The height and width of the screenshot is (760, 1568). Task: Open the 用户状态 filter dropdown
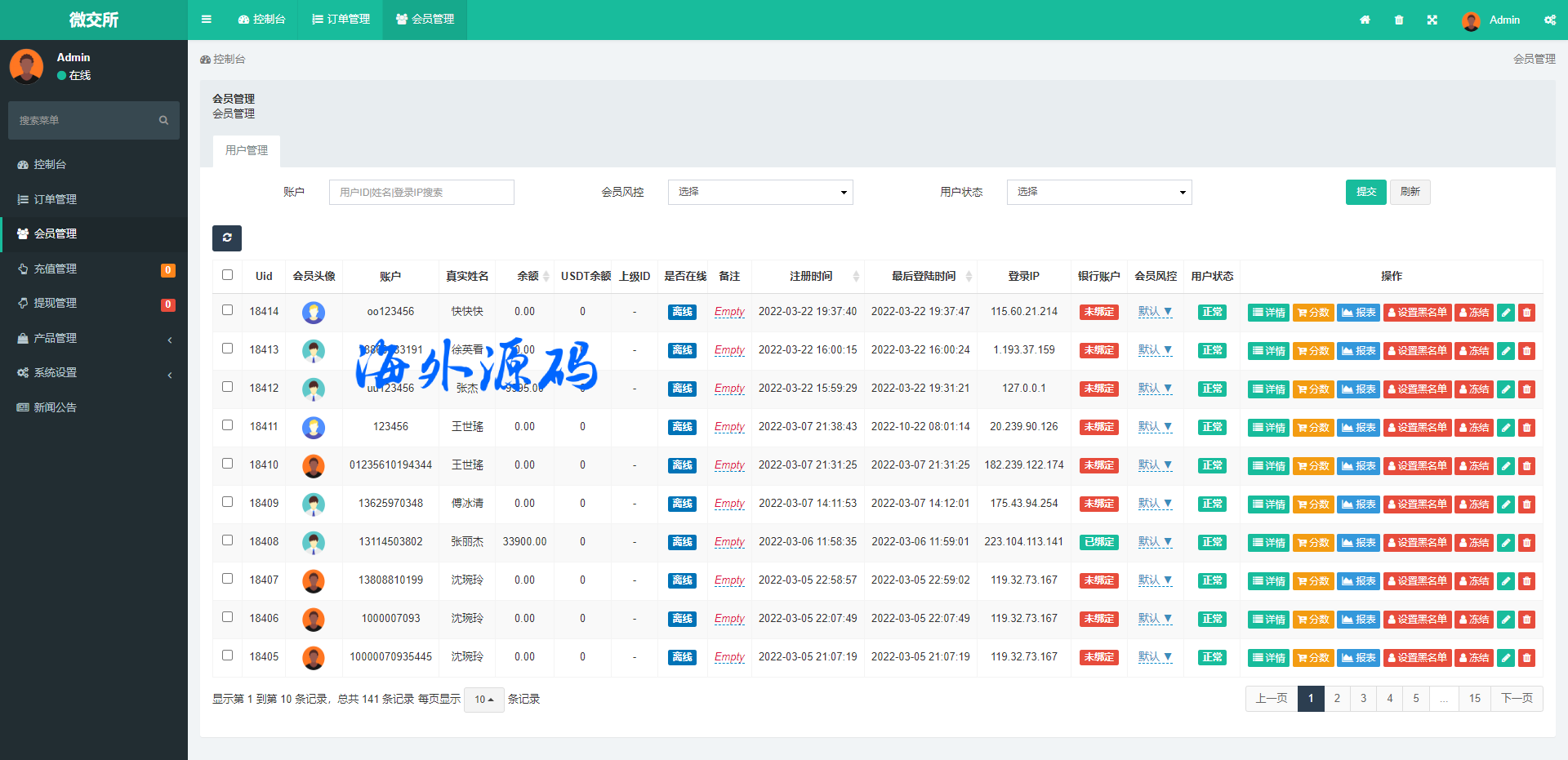click(1099, 192)
